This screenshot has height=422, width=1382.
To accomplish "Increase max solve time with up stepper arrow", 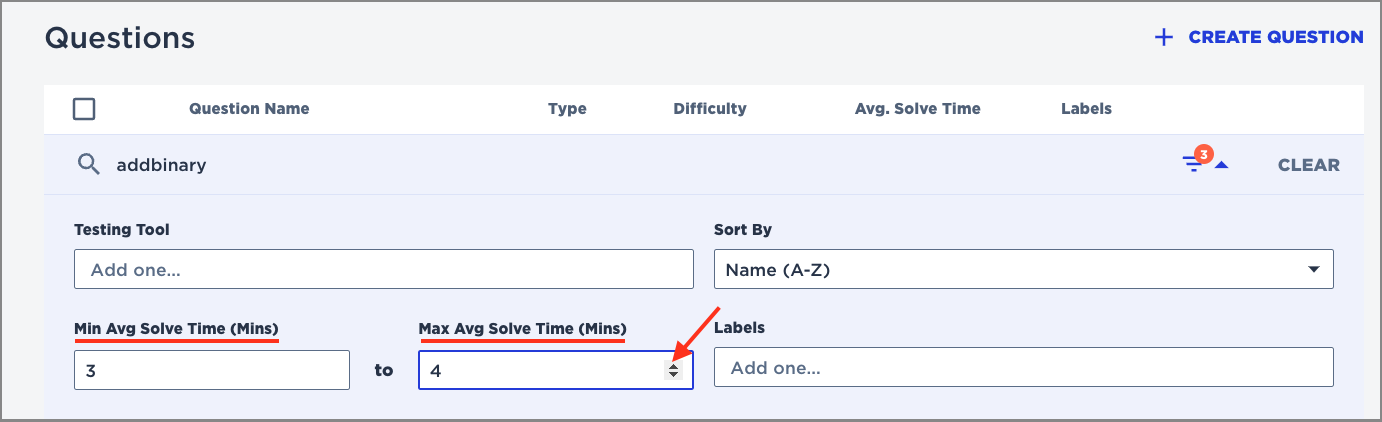I will pyautogui.click(x=674, y=365).
